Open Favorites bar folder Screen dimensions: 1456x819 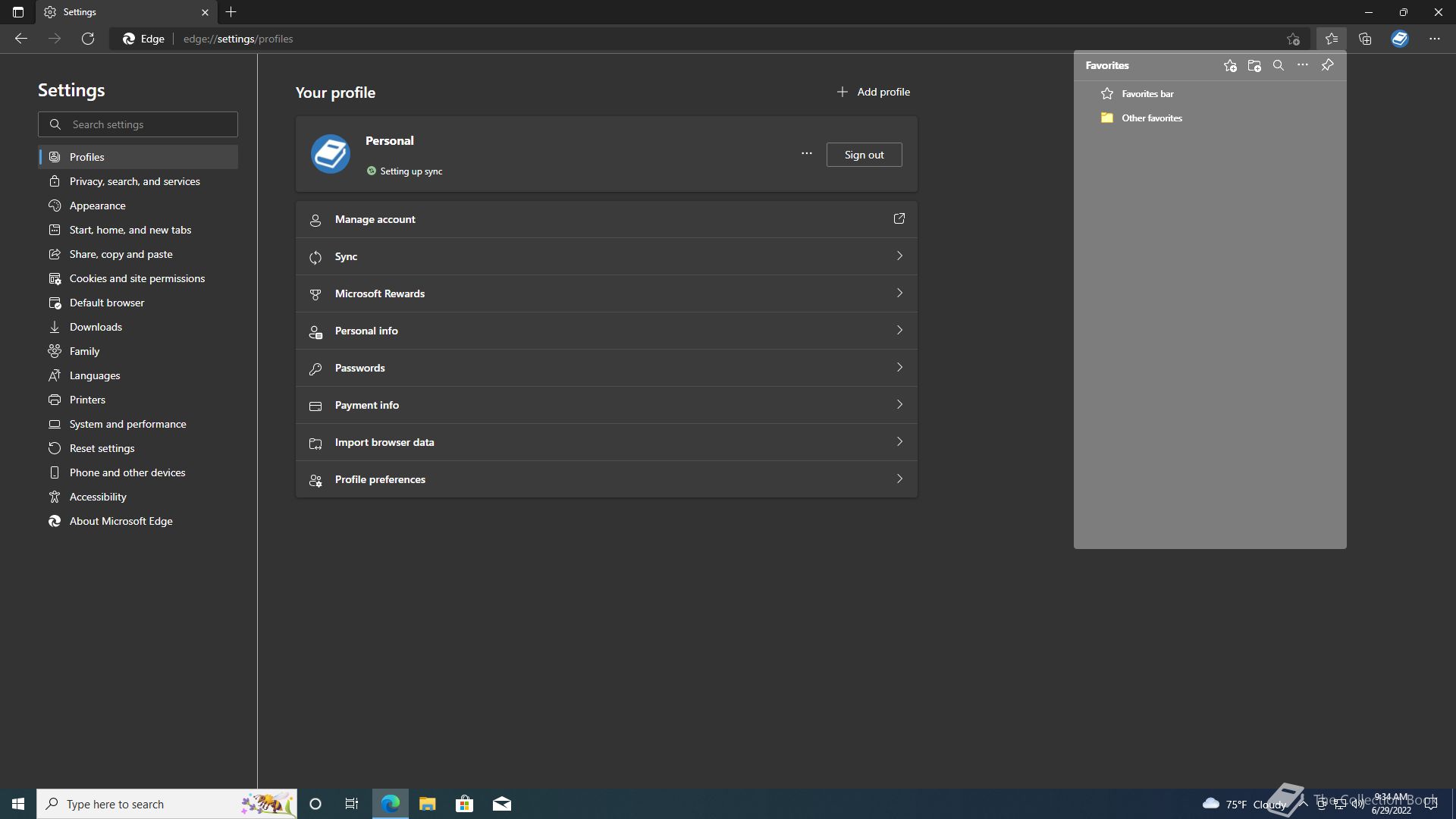[x=1210, y=94]
